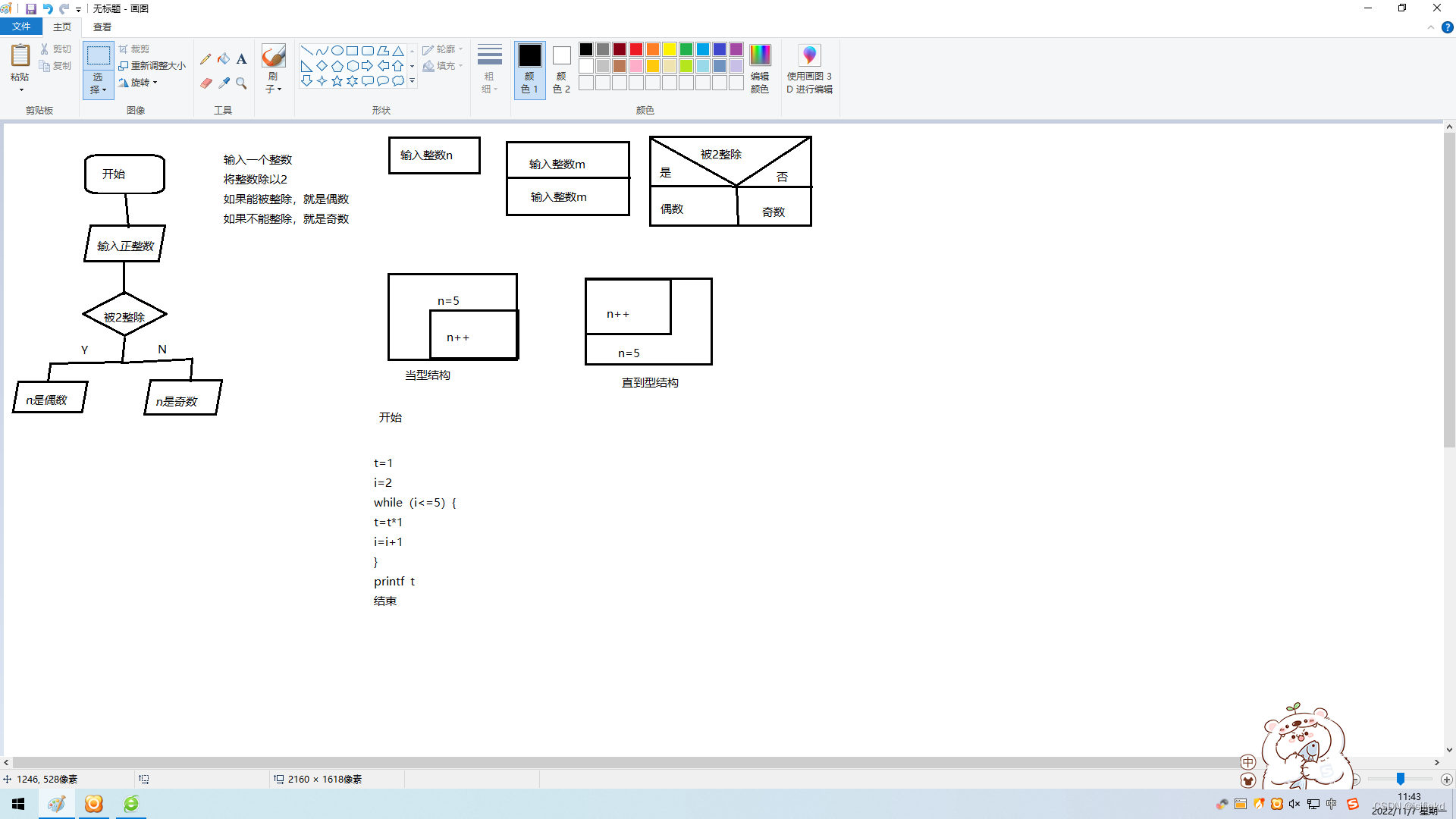
Task: Switch to the View tab
Action: (x=102, y=27)
